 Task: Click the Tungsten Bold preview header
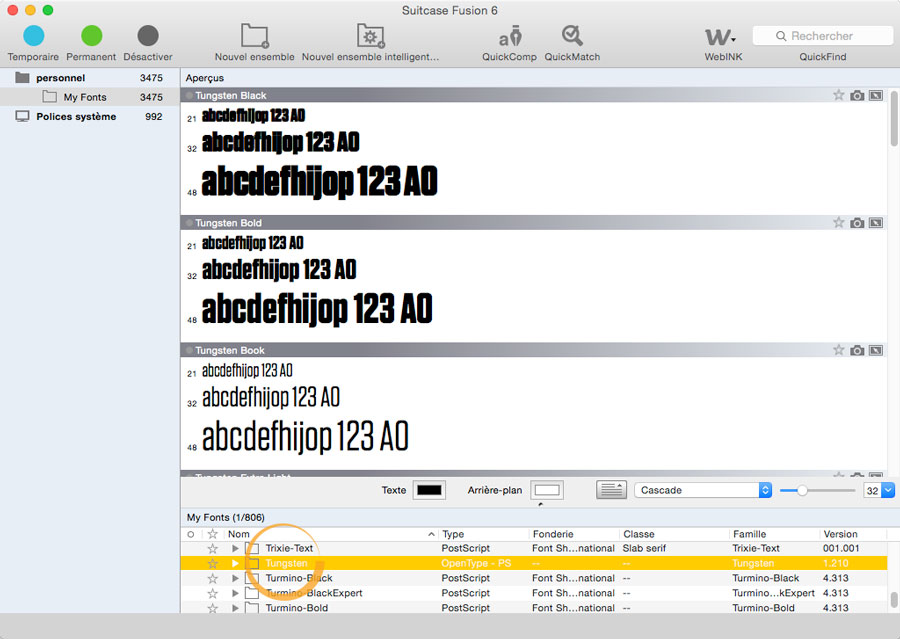(x=534, y=223)
